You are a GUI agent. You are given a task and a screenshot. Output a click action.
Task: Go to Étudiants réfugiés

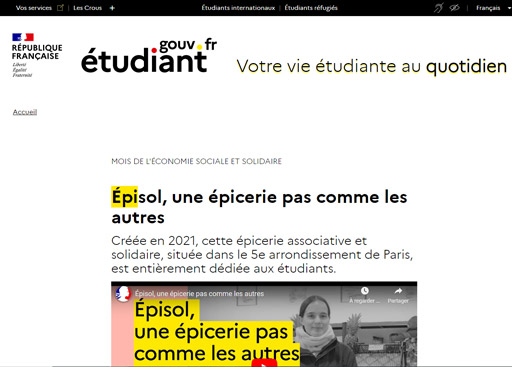click(311, 8)
